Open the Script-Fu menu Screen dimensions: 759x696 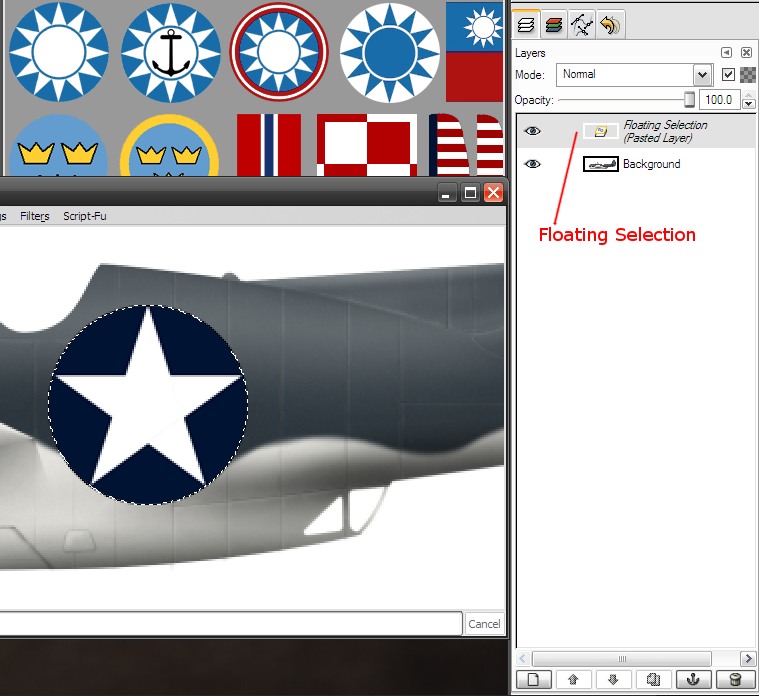click(x=85, y=216)
